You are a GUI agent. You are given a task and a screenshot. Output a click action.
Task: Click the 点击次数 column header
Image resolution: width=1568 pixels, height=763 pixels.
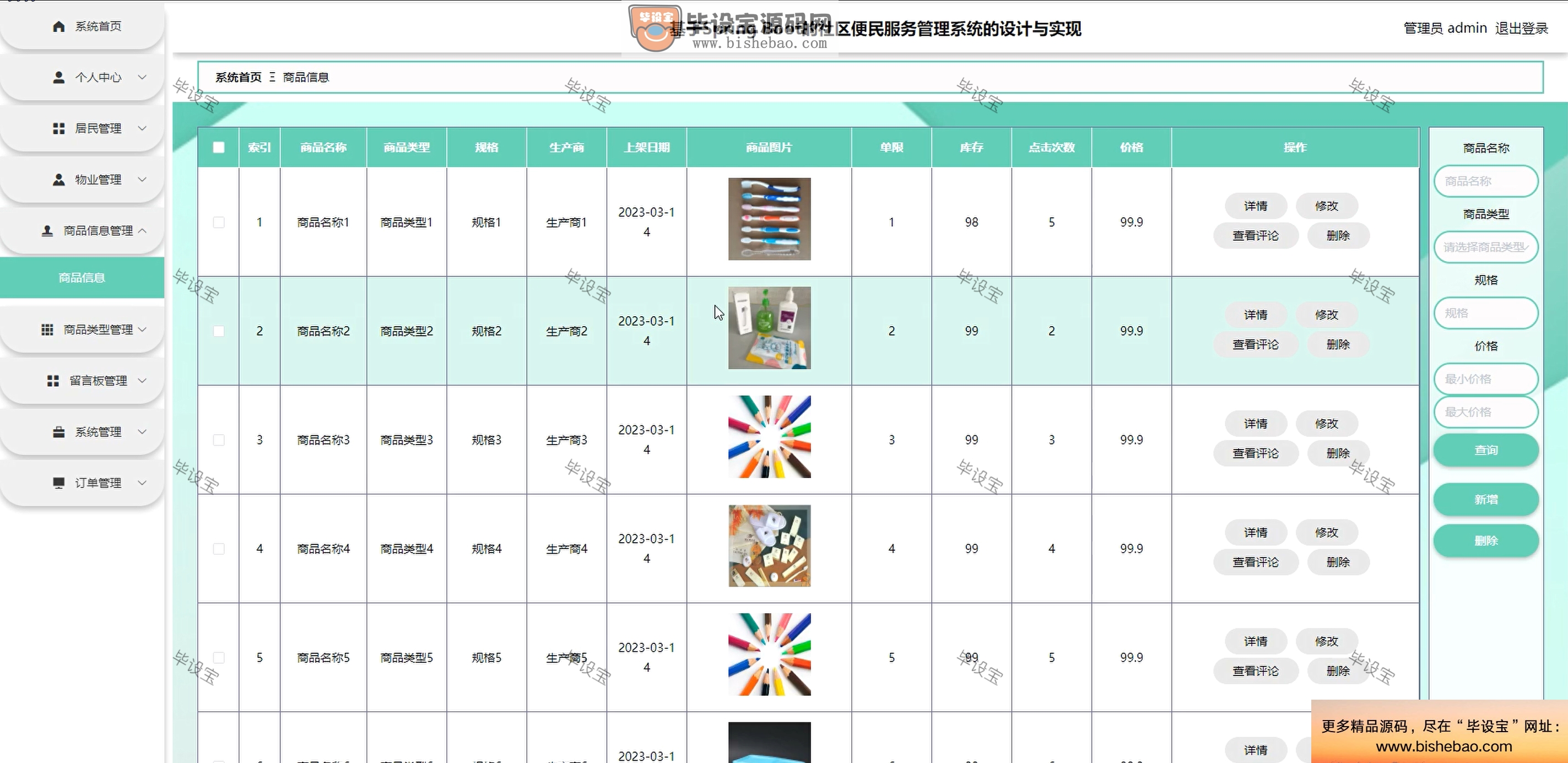pyautogui.click(x=1051, y=147)
